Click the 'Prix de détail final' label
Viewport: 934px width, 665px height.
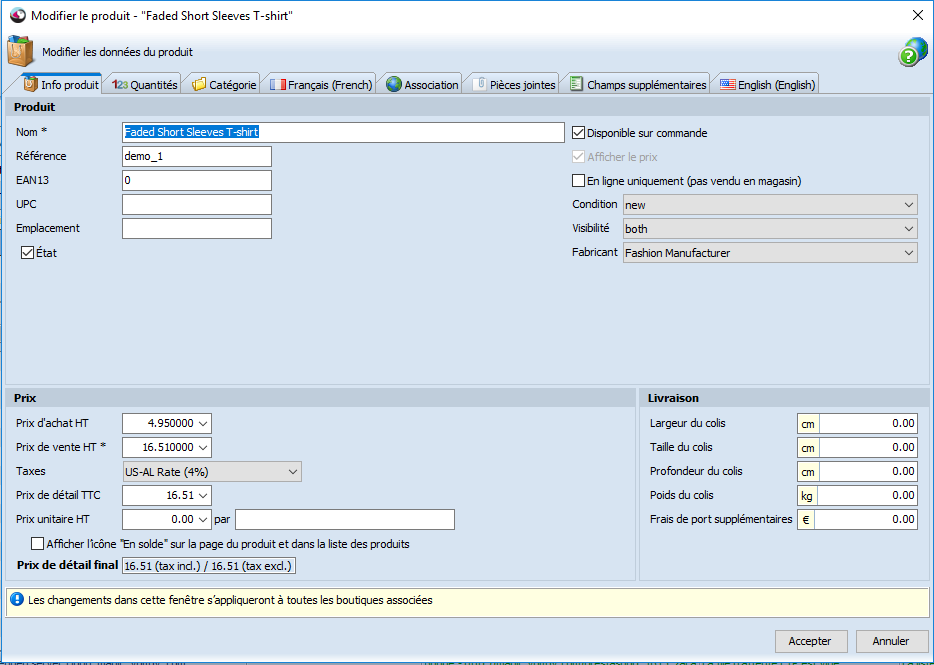coord(68,565)
